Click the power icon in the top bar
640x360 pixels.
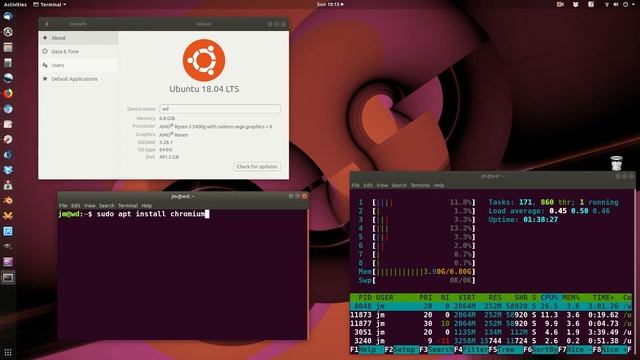coord(625,4)
